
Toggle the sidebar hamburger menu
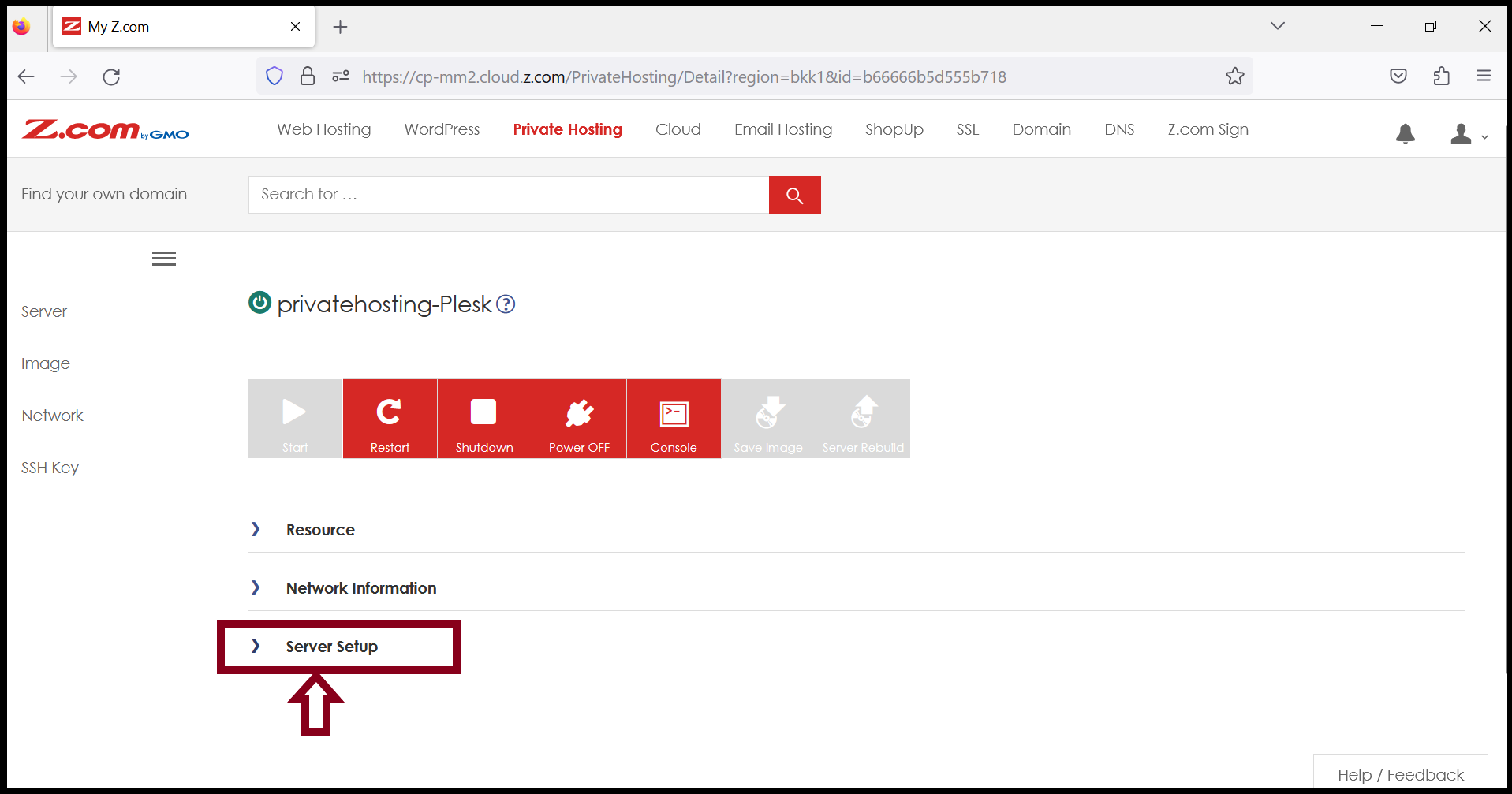[164, 258]
